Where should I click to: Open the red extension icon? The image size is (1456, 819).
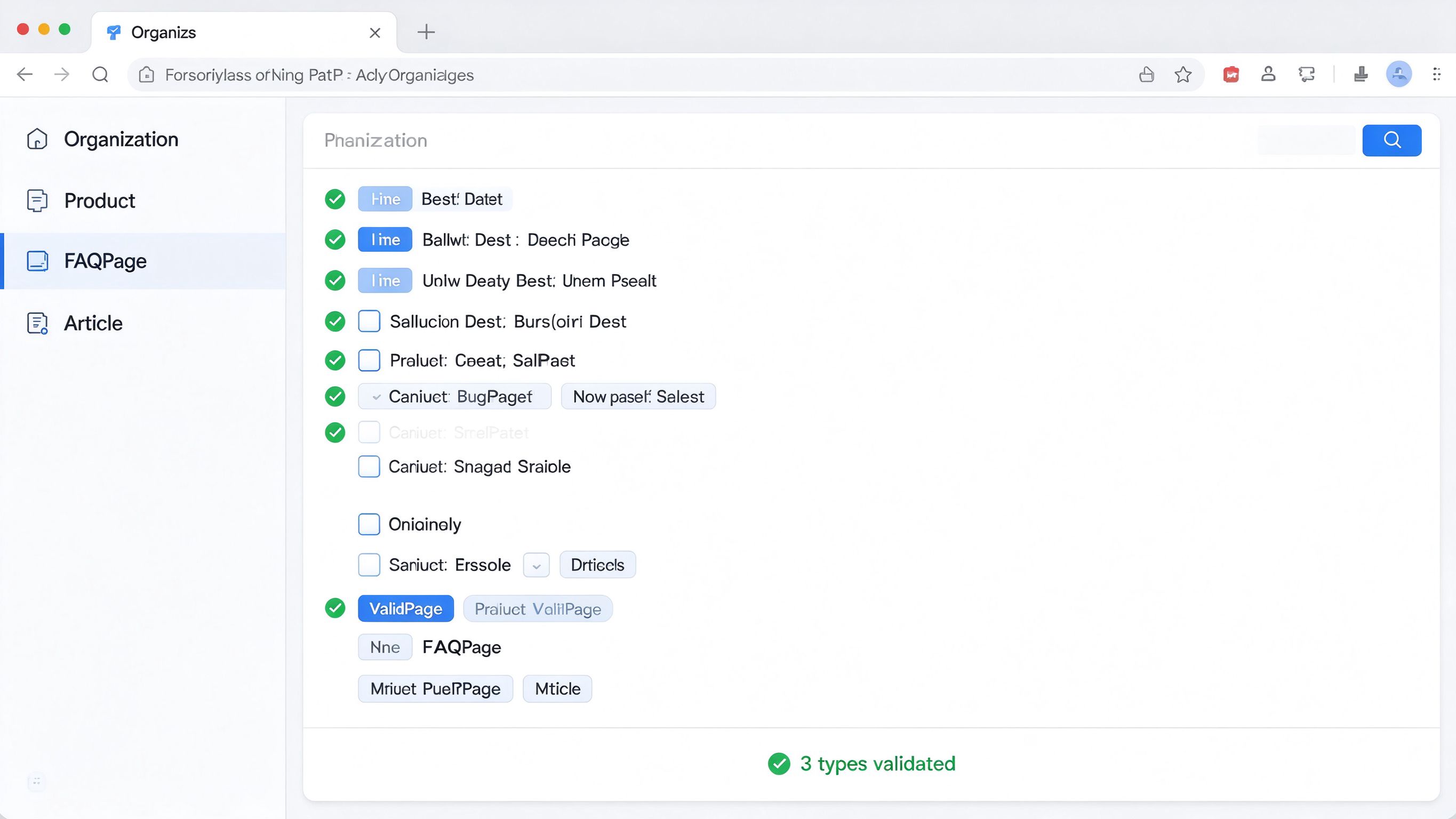[1231, 75]
